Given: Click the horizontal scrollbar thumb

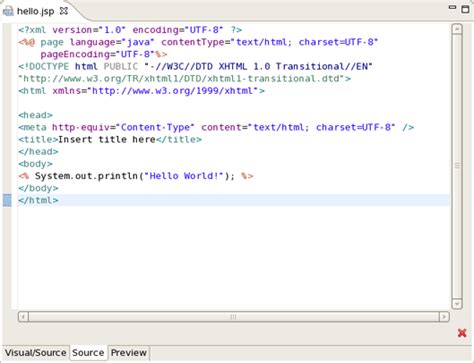Looking at the screenshot, I should point(234,317).
